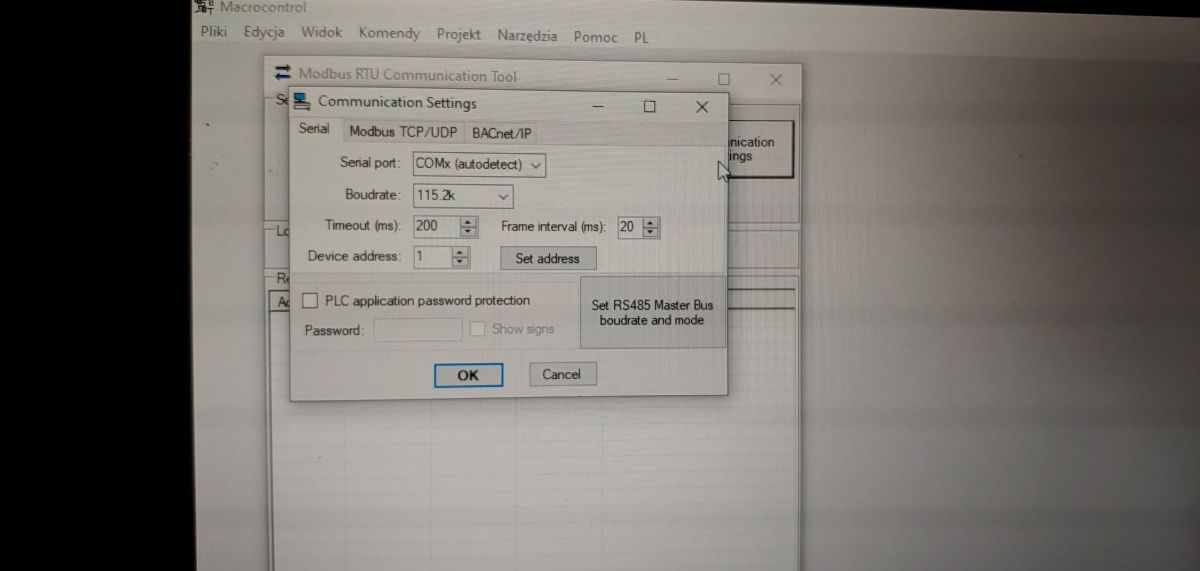Image resolution: width=1200 pixels, height=571 pixels.
Task: Click the Macrocontrol application icon
Action: tap(204, 7)
